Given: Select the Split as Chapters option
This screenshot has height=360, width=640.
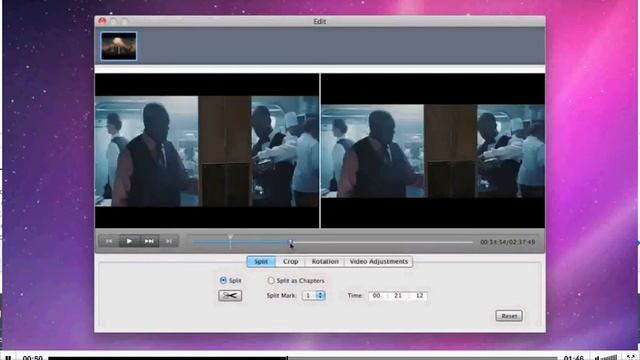Looking at the screenshot, I should click(x=271, y=280).
